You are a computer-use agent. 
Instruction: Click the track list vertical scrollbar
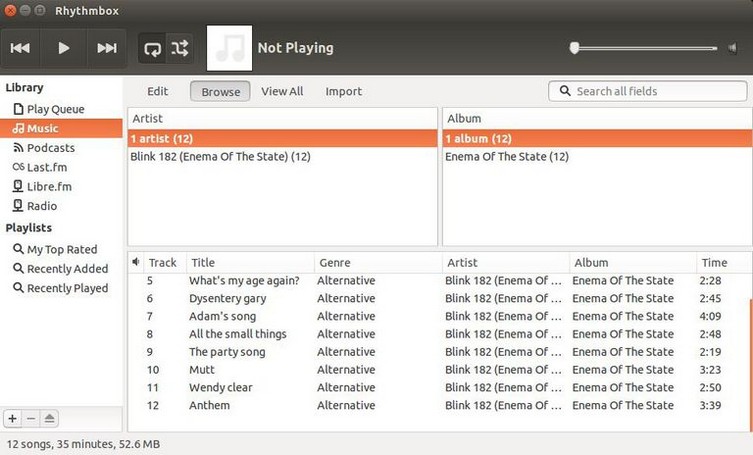(751, 365)
